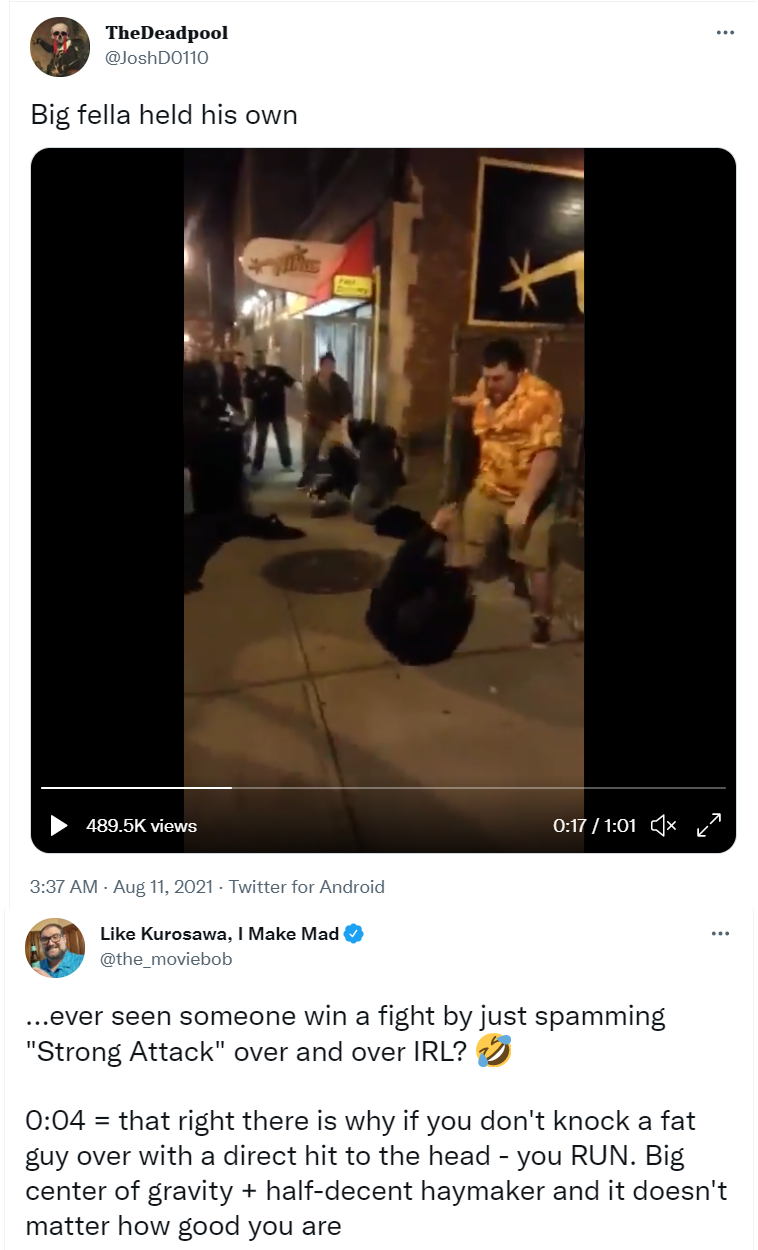The image size is (758, 1250).
Task: Open Like Kurosawa profile avatar
Action: click(x=55, y=947)
